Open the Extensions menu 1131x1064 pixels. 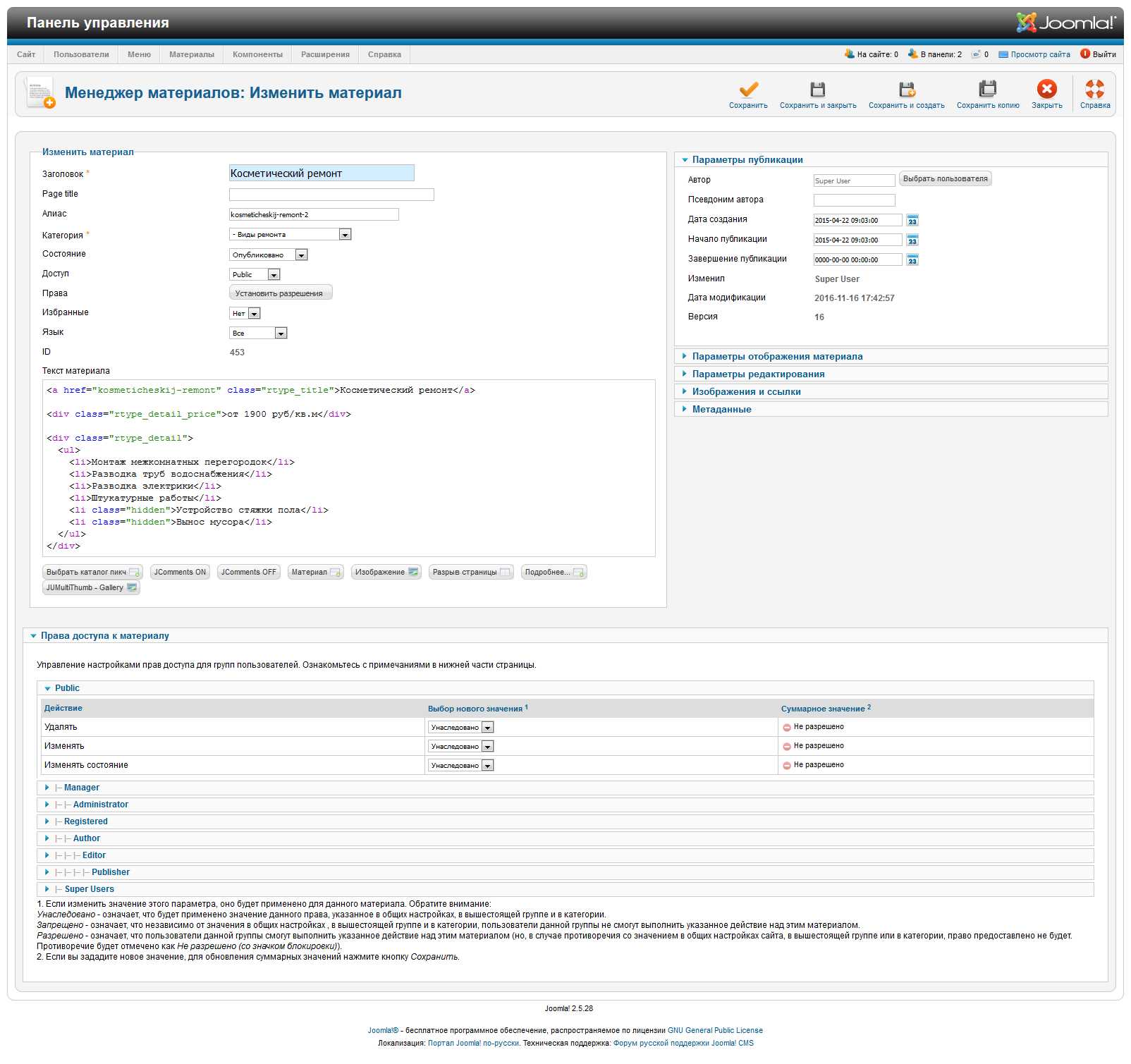325,55
